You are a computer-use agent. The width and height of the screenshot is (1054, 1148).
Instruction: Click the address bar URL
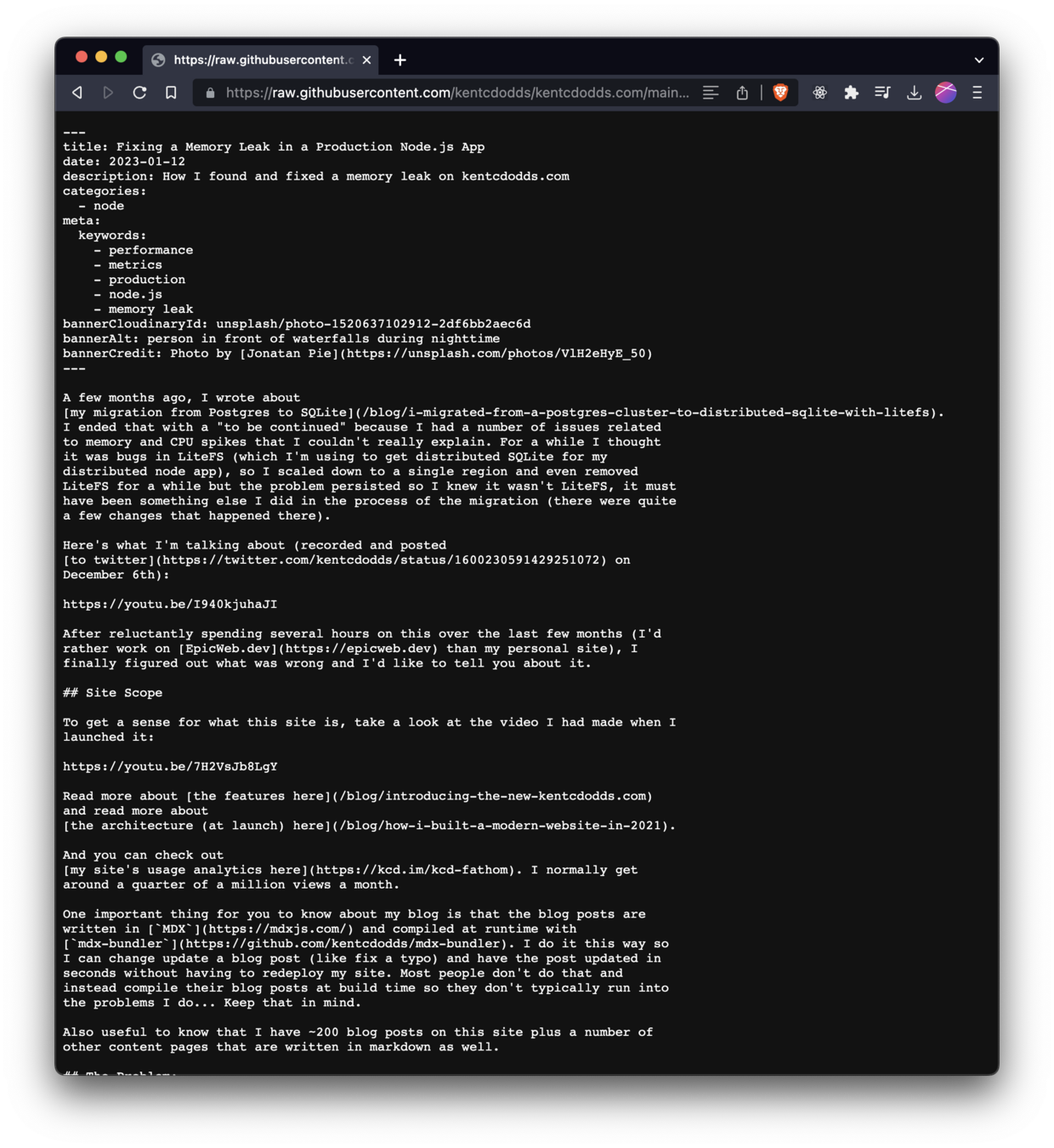(x=457, y=93)
